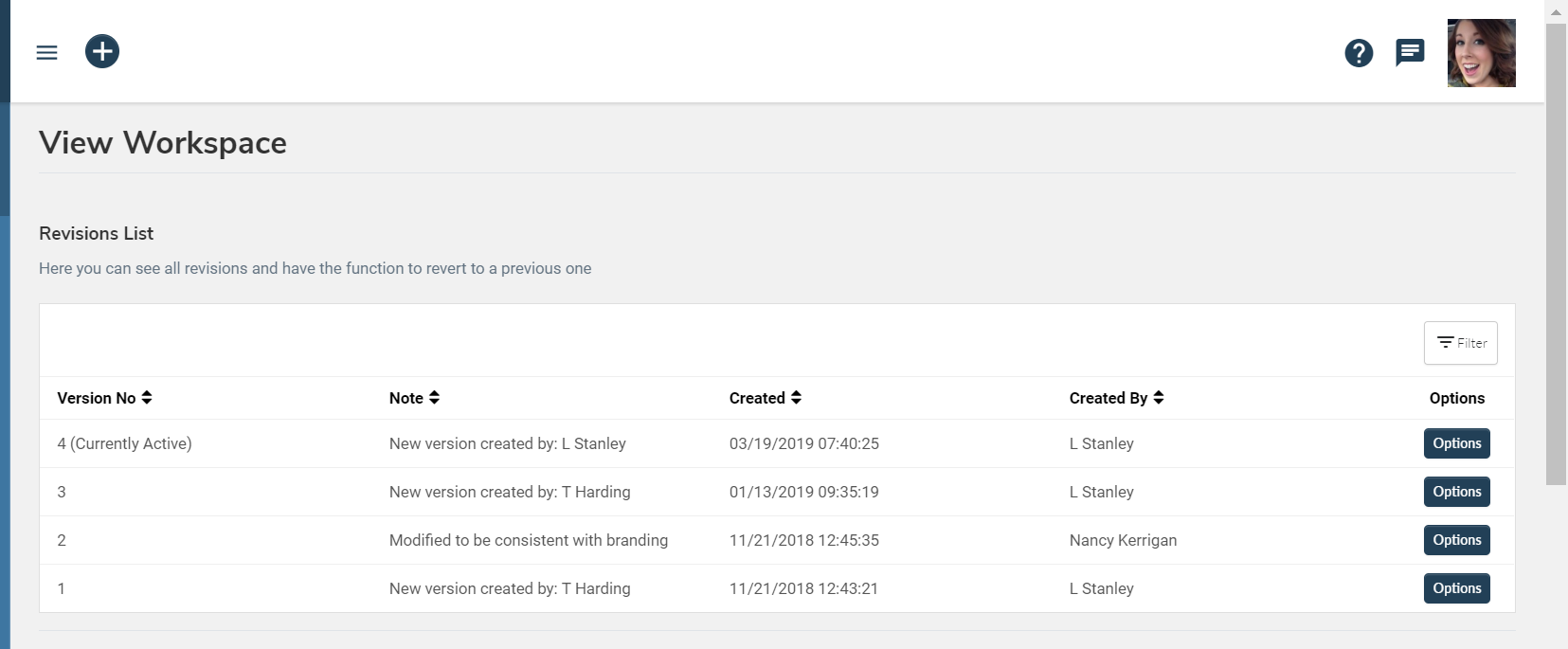
Task: Sort by Created By column
Action: click(x=1116, y=398)
